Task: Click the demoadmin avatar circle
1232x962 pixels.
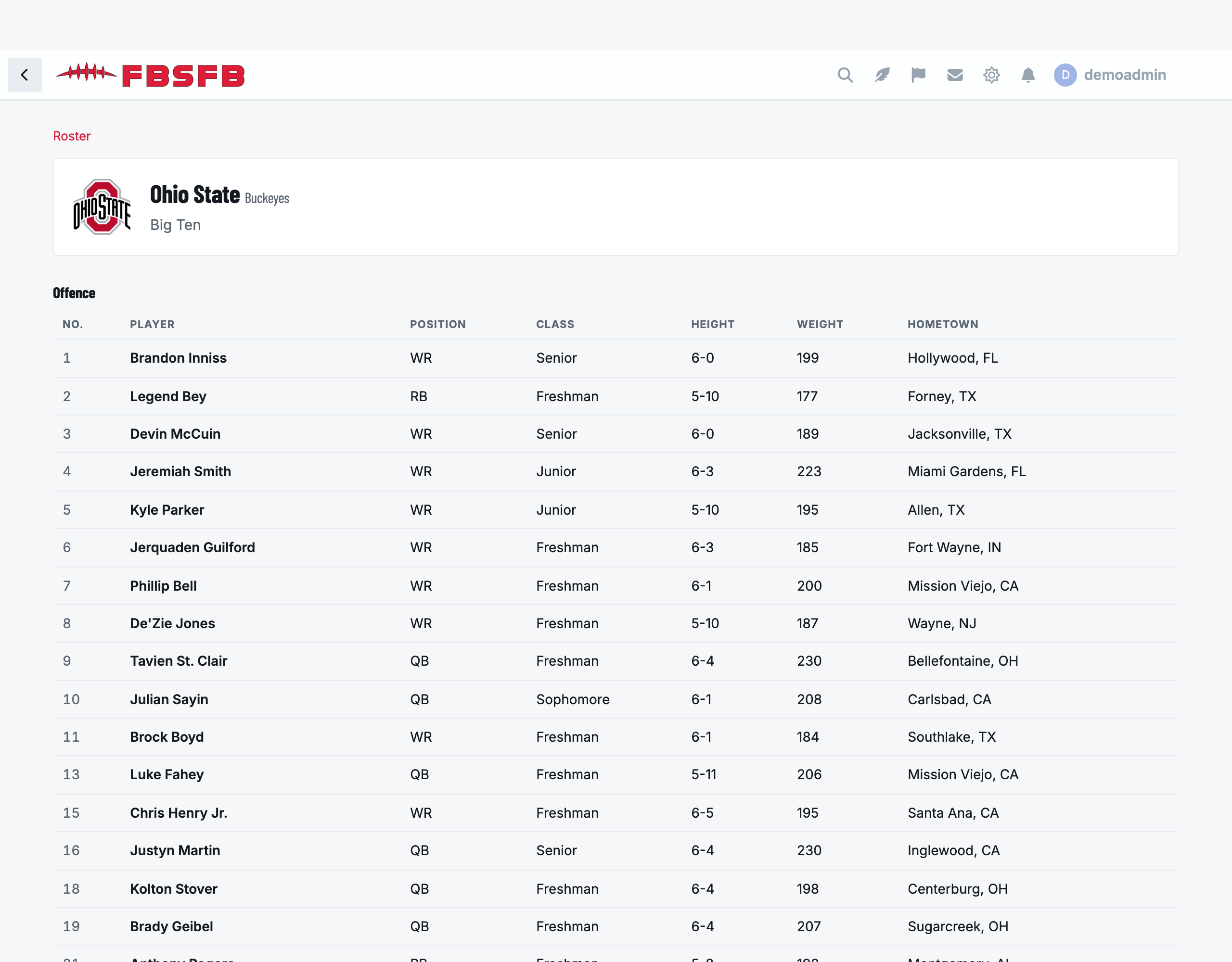Action: (x=1065, y=75)
